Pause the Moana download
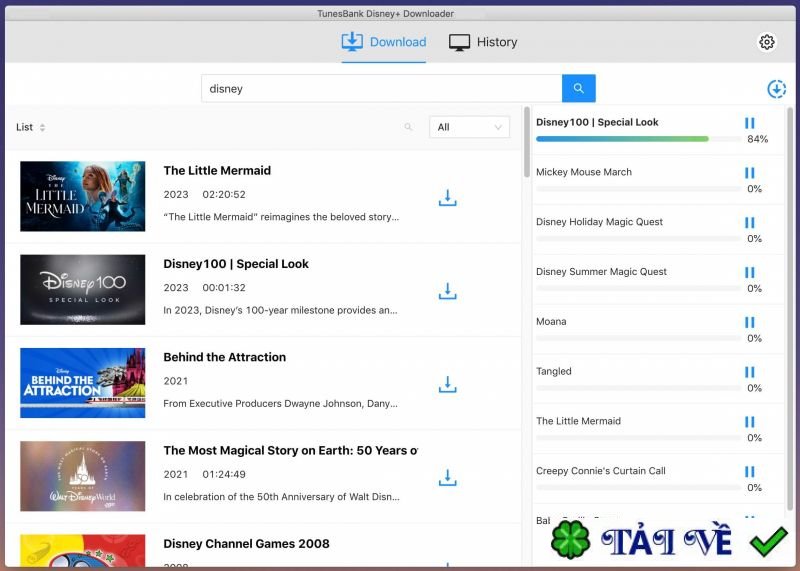800x571 pixels. pos(750,322)
